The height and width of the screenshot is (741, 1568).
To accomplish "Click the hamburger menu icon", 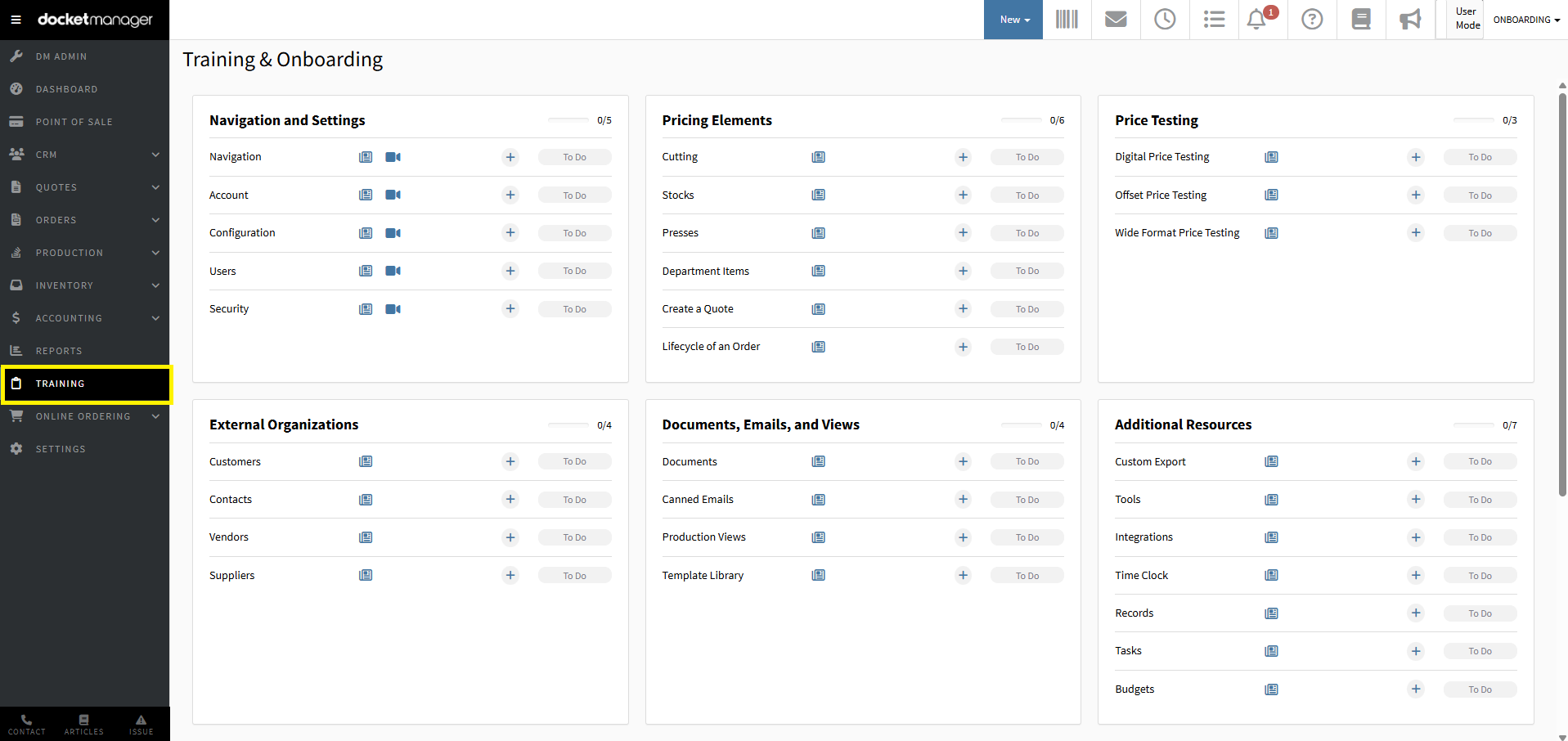I will [16, 20].
